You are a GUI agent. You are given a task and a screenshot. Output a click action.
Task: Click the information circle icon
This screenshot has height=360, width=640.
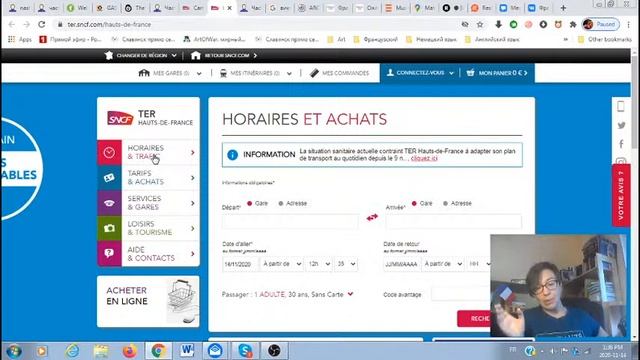[232, 155]
